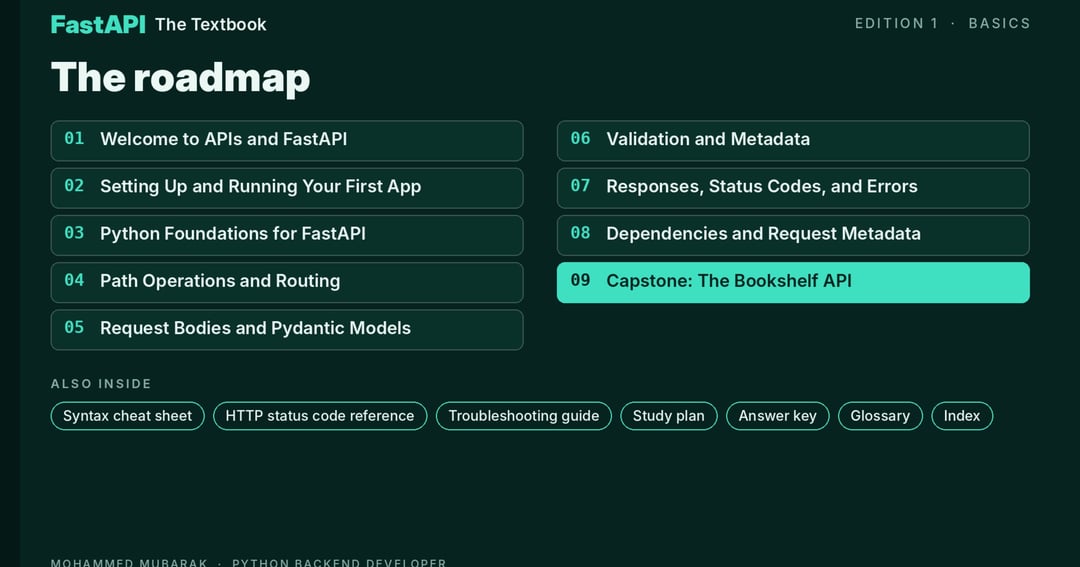Select the 'Study plan' pill
Screen dimensions: 1080x567
669,416
